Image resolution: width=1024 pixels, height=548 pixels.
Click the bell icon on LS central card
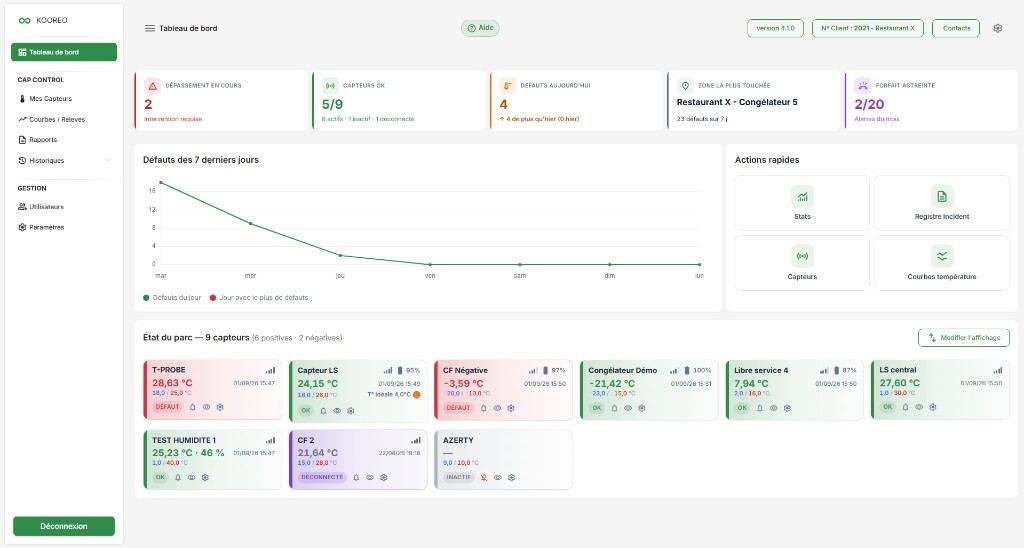(x=905, y=407)
